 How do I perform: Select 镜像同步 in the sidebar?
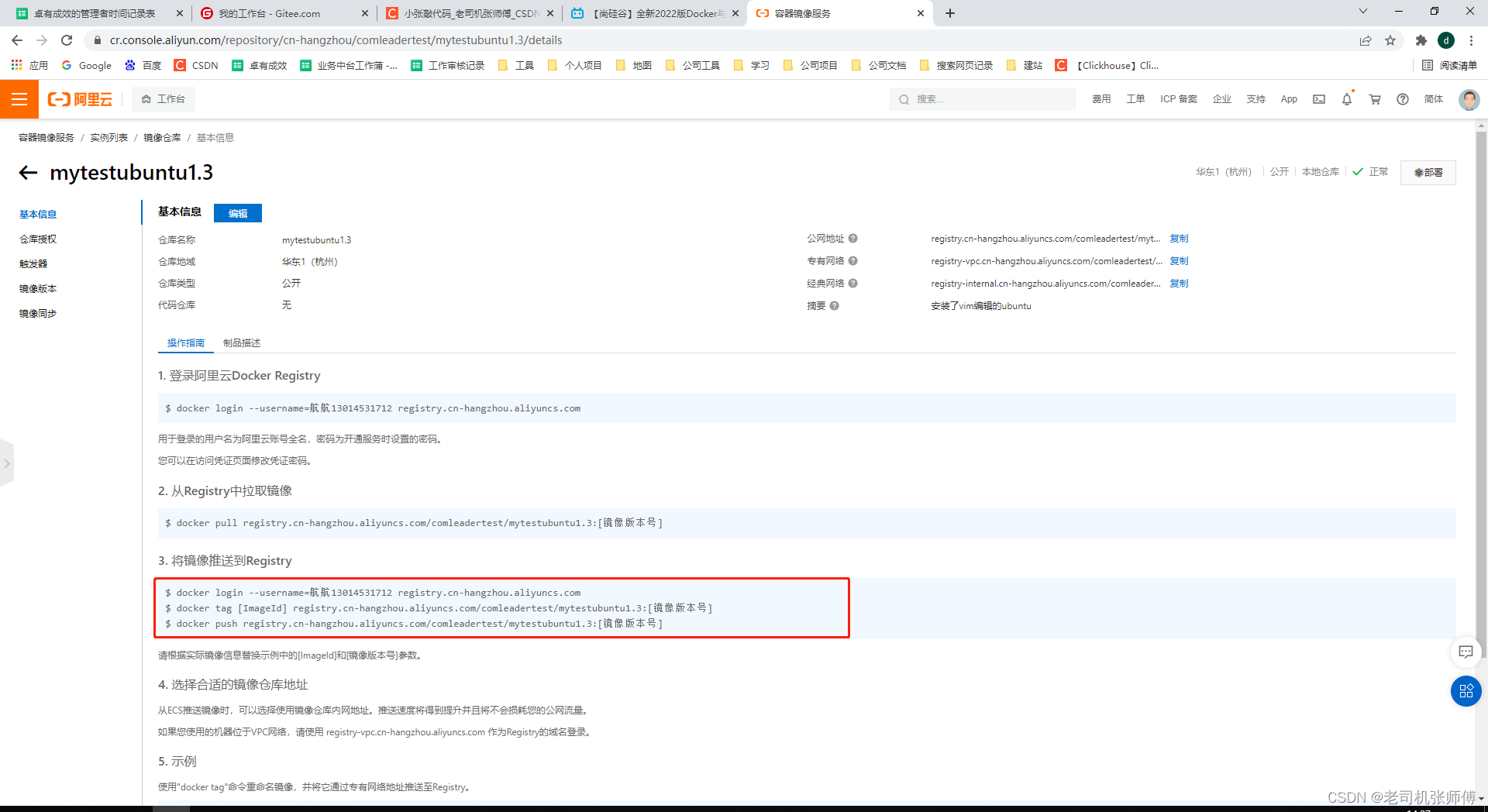pos(38,314)
